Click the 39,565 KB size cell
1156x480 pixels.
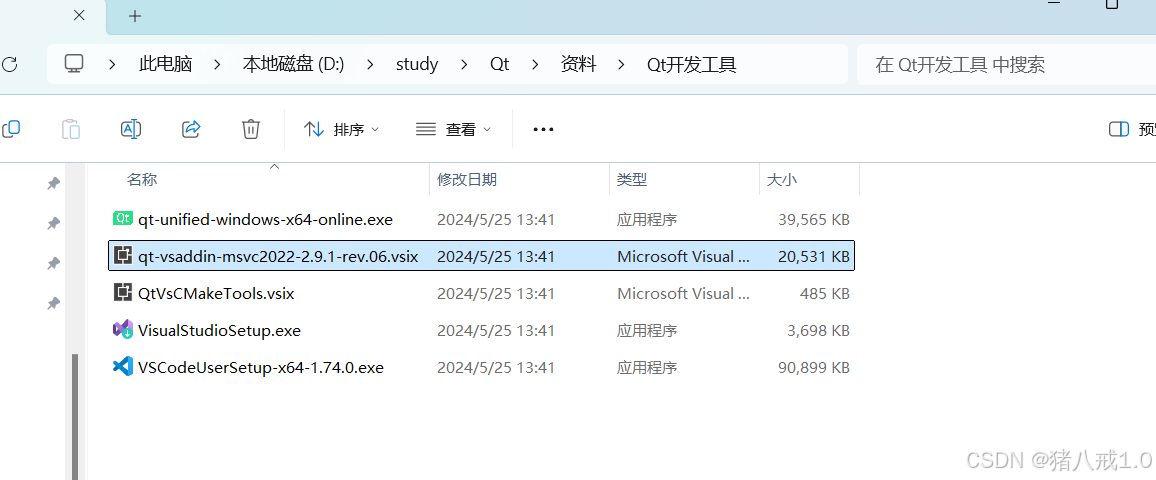coord(814,219)
